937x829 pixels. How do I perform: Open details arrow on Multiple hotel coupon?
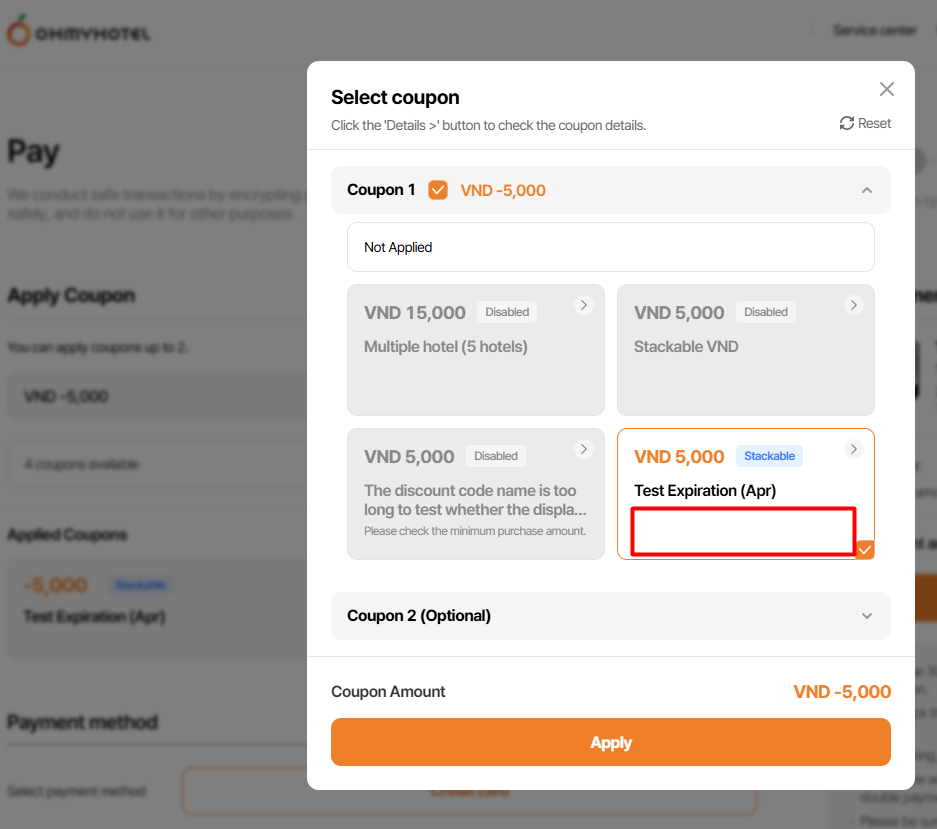584,305
